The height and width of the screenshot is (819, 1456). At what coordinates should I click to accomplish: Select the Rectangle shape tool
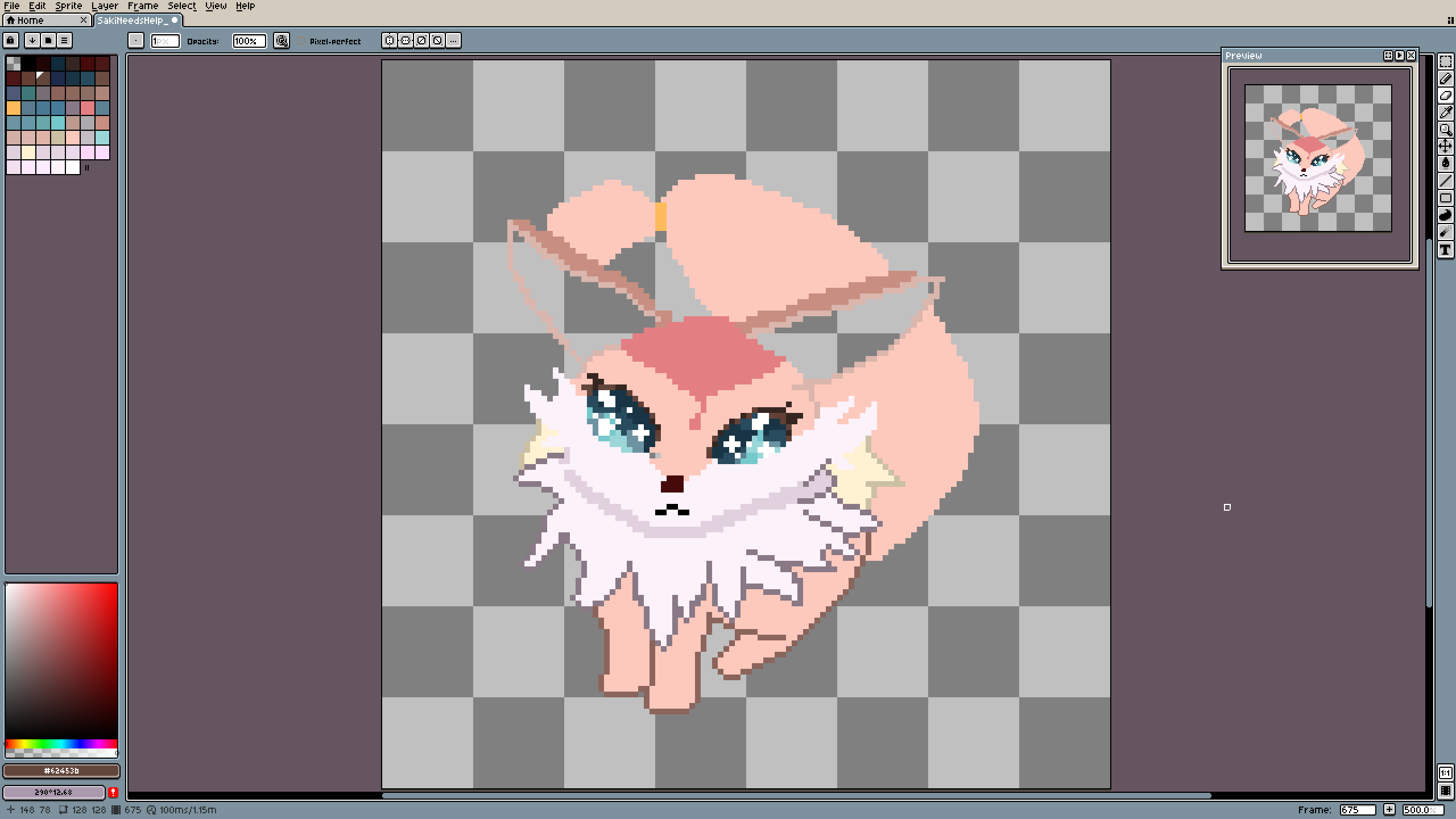click(x=1445, y=198)
